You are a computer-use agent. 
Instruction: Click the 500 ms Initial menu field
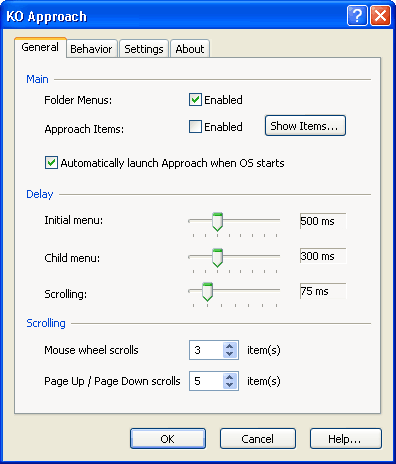pos(323,221)
